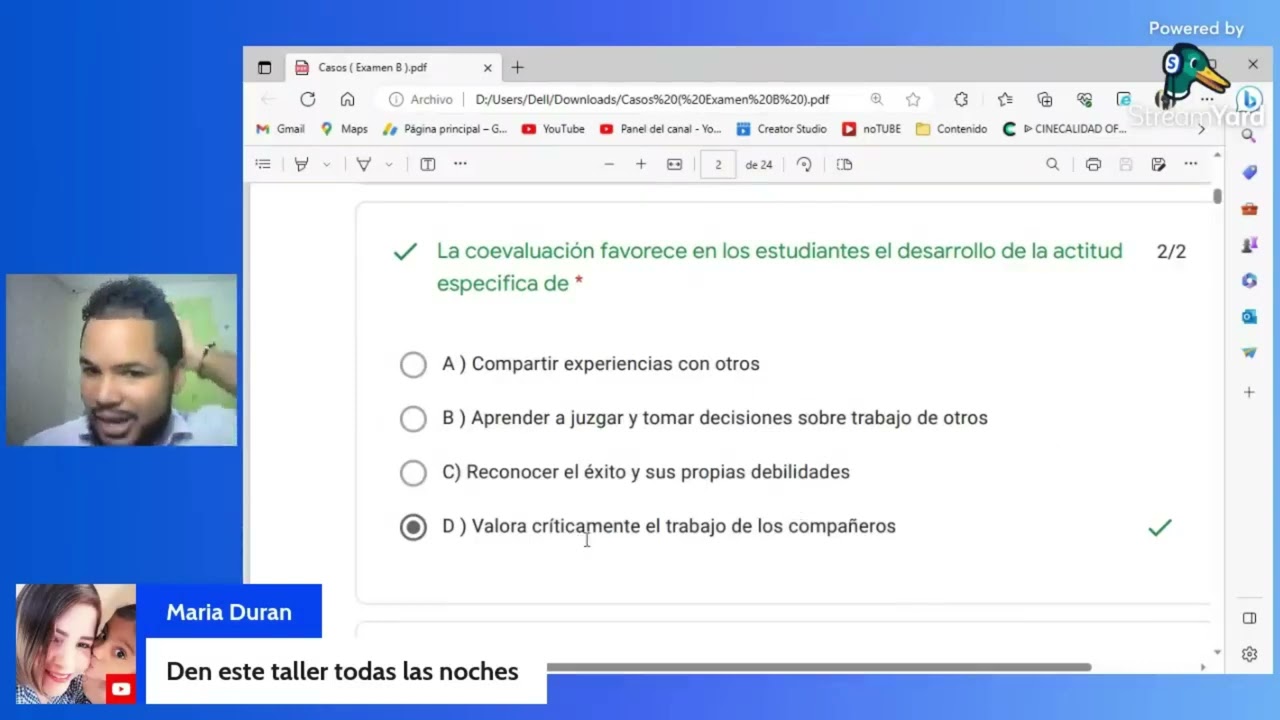The image size is (1280, 720).
Task: Open sidebar settings gear
Action: (x=1249, y=654)
